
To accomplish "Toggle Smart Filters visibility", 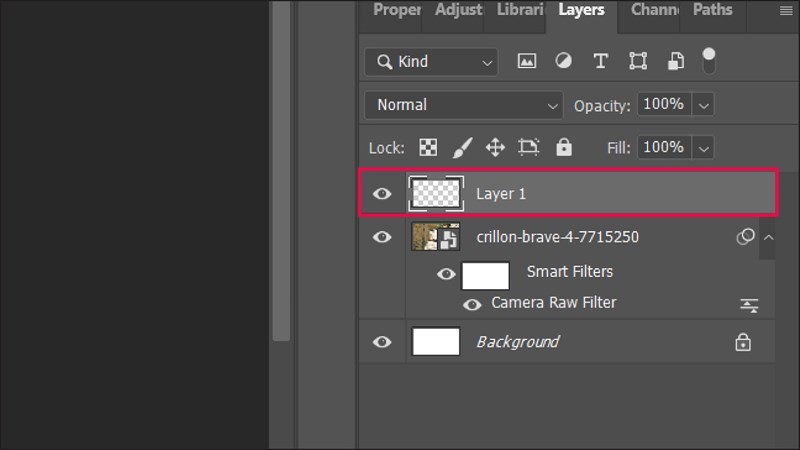I will click(x=446, y=274).
